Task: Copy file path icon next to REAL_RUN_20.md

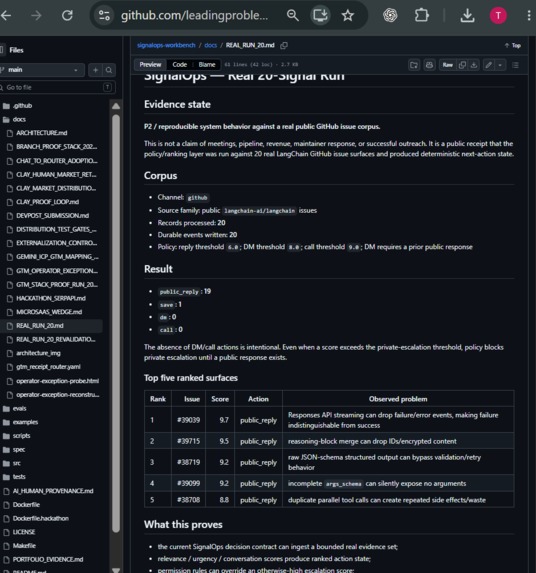Action: tap(284, 45)
